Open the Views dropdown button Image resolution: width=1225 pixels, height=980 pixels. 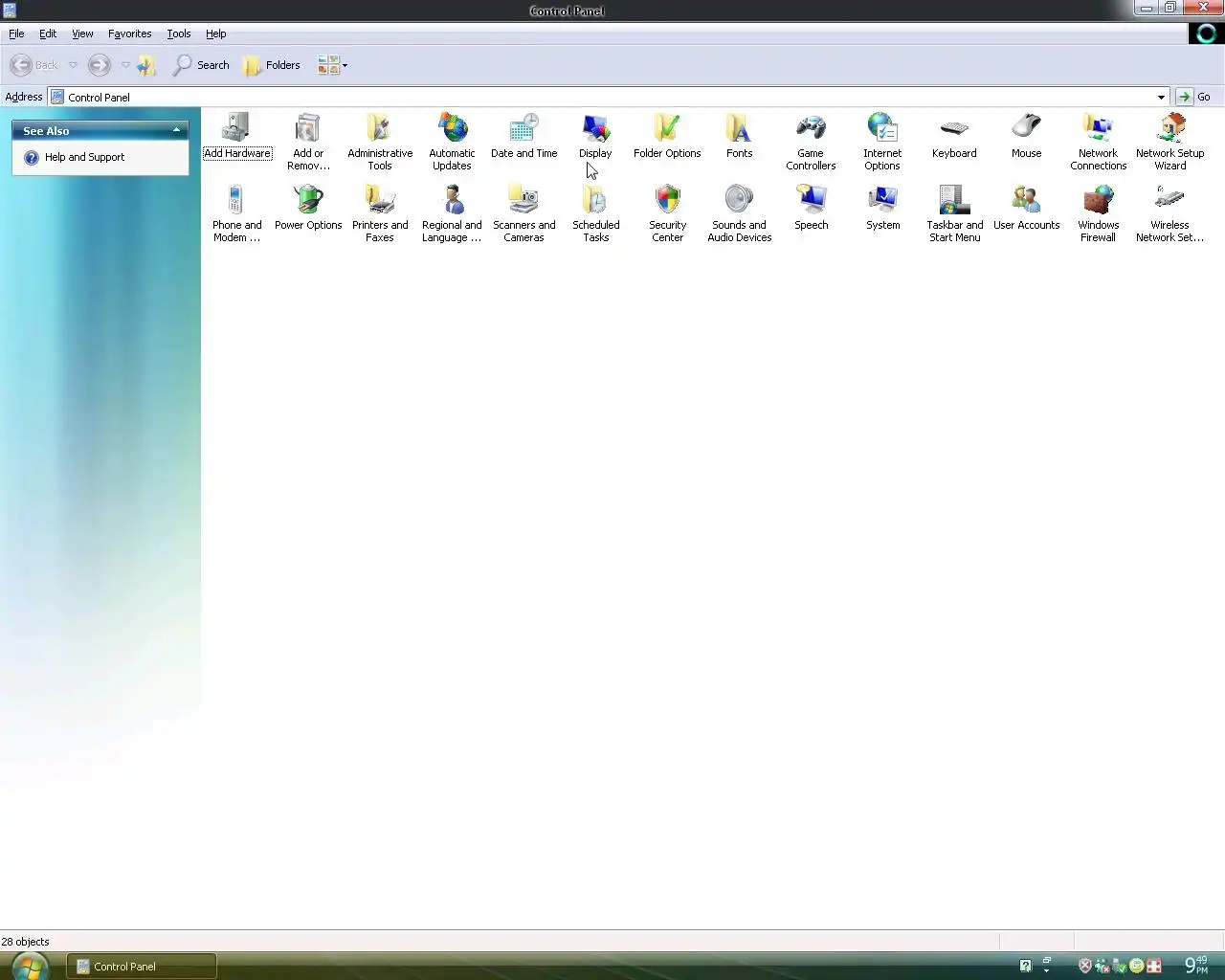tap(332, 65)
